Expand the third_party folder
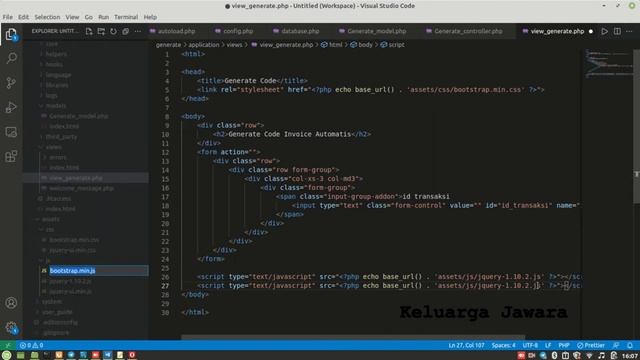Screen dimensions: 640x360 tap(61, 137)
